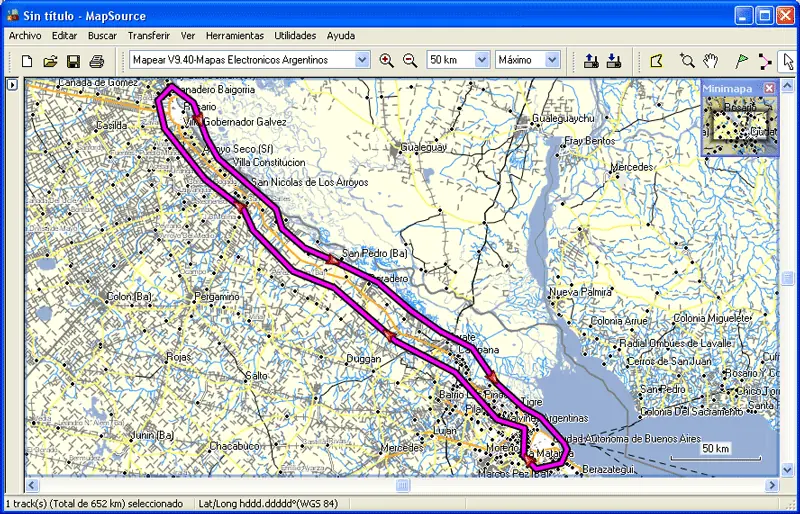Click the Fray Bentos map label
The width and height of the screenshot is (800, 514).
pos(589,140)
